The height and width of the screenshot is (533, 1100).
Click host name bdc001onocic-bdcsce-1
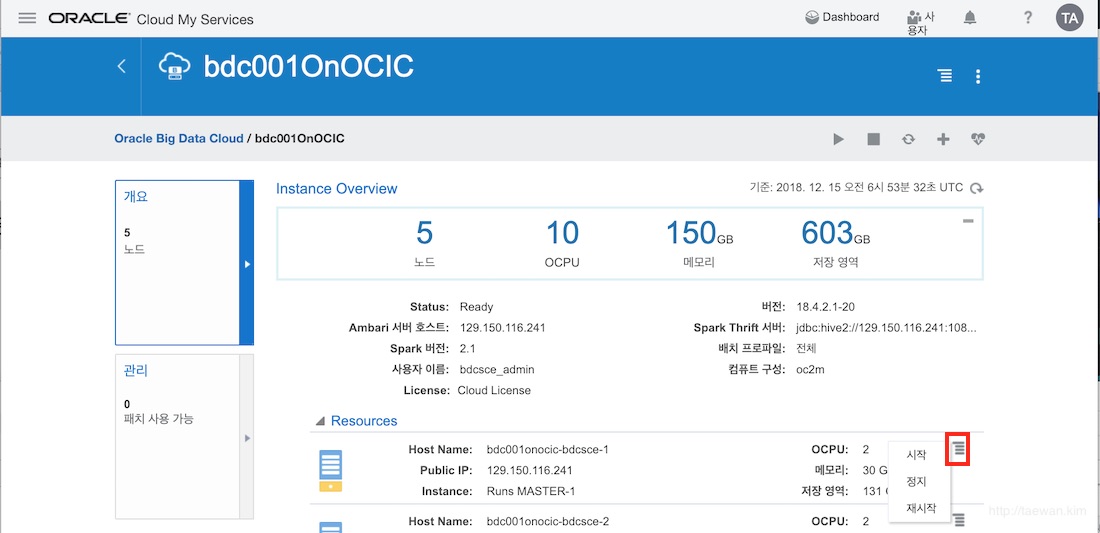pos(547,450)
